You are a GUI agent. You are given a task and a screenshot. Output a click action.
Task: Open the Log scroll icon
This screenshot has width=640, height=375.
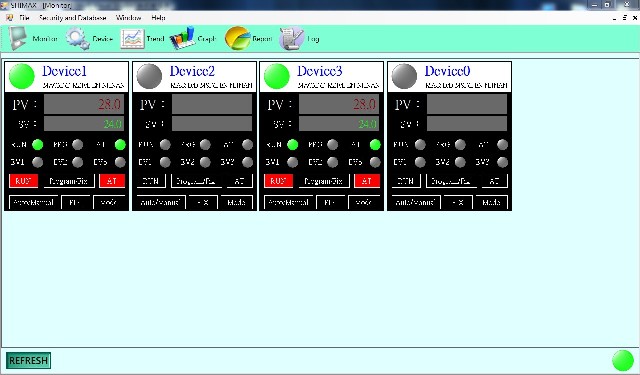(291, 38)
